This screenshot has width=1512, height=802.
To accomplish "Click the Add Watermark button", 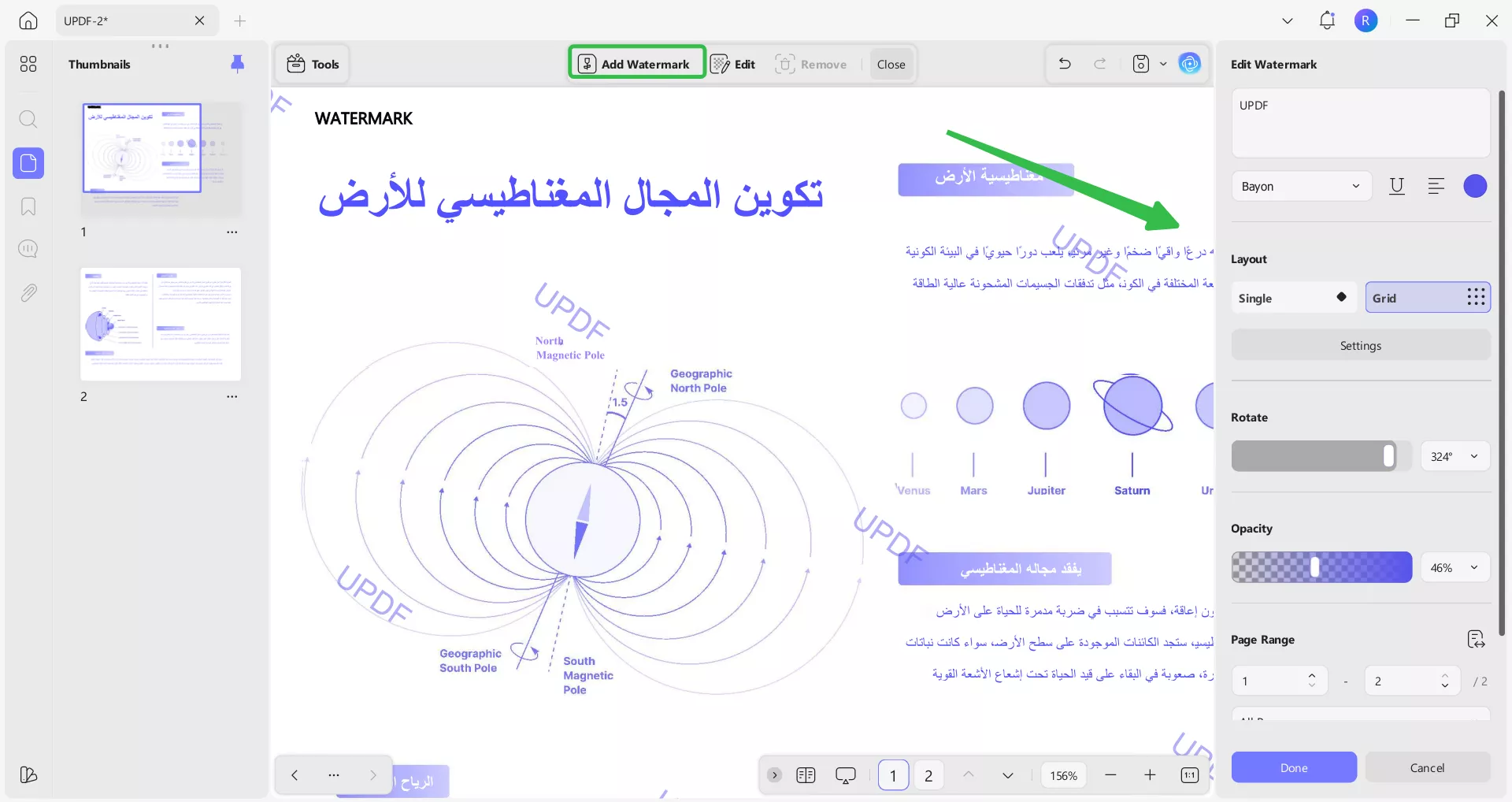I will [636, 64].
